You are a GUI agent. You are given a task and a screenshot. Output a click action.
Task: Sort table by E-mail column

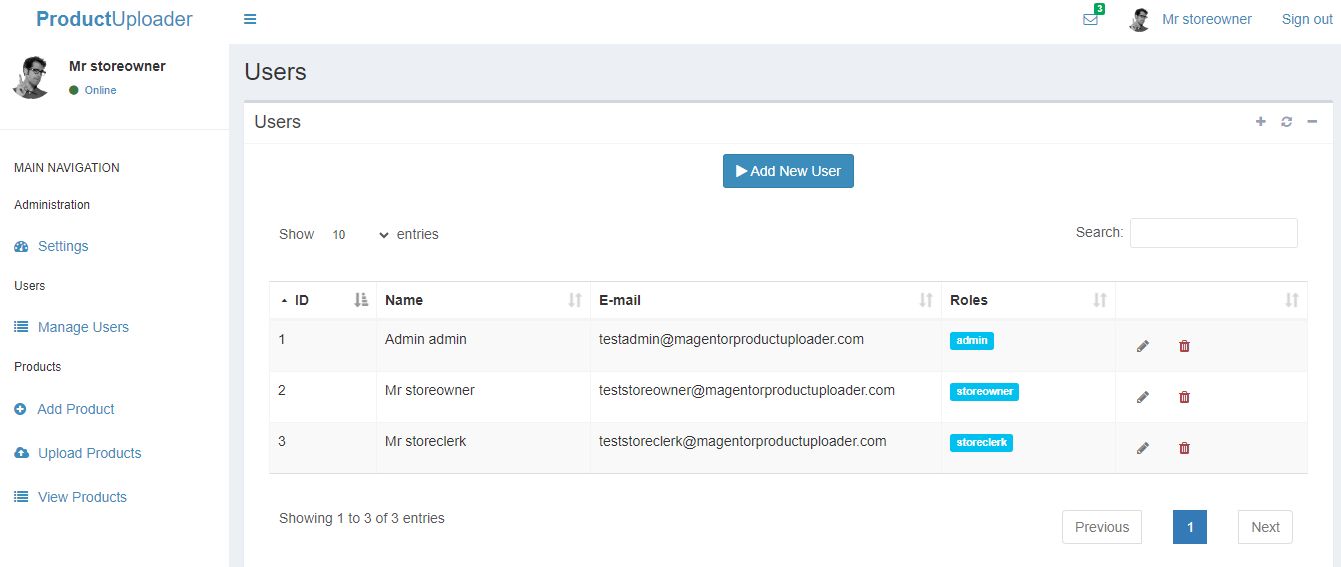pyautogui.click(x=766, y=300)
